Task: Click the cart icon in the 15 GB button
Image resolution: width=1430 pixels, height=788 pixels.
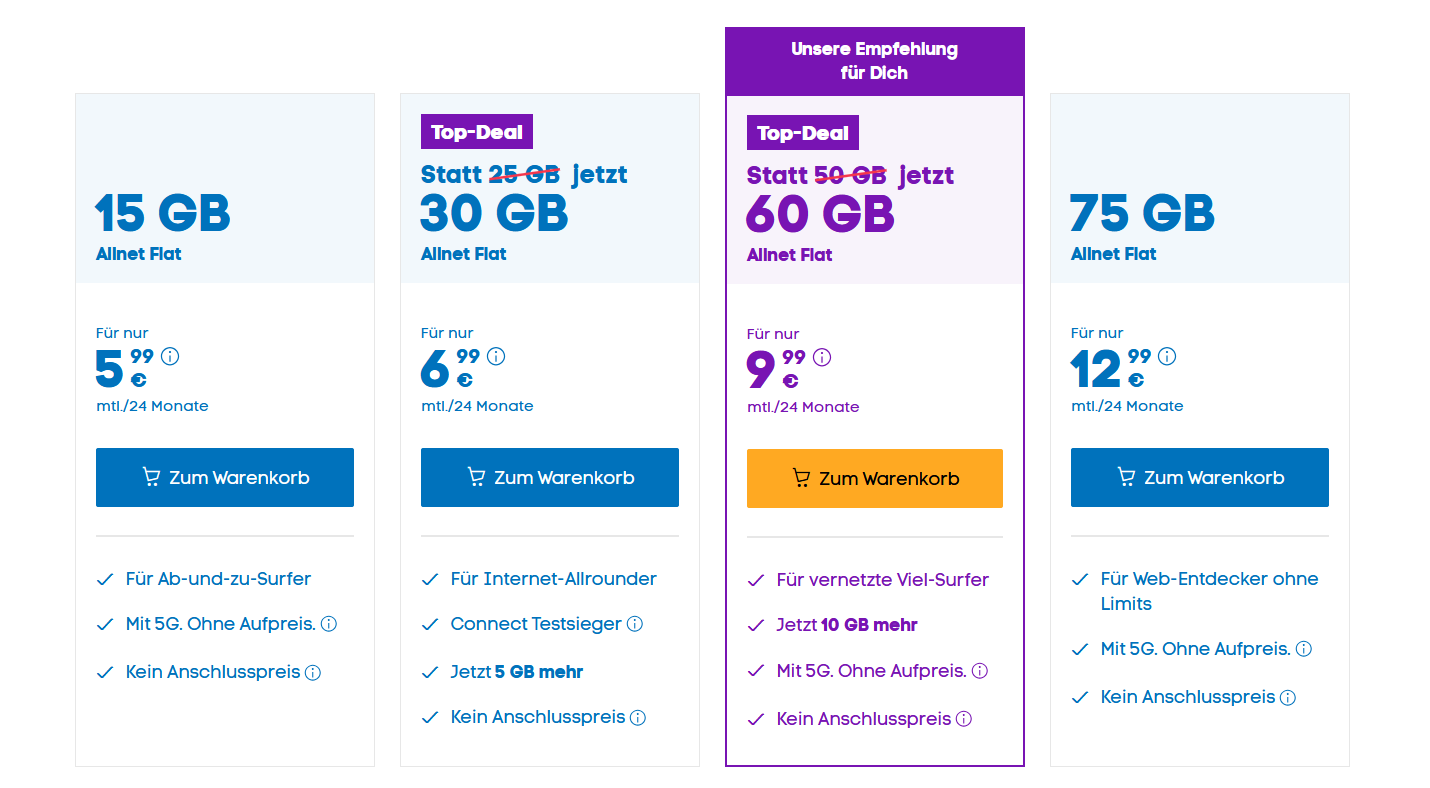Action: coord(151,477)
